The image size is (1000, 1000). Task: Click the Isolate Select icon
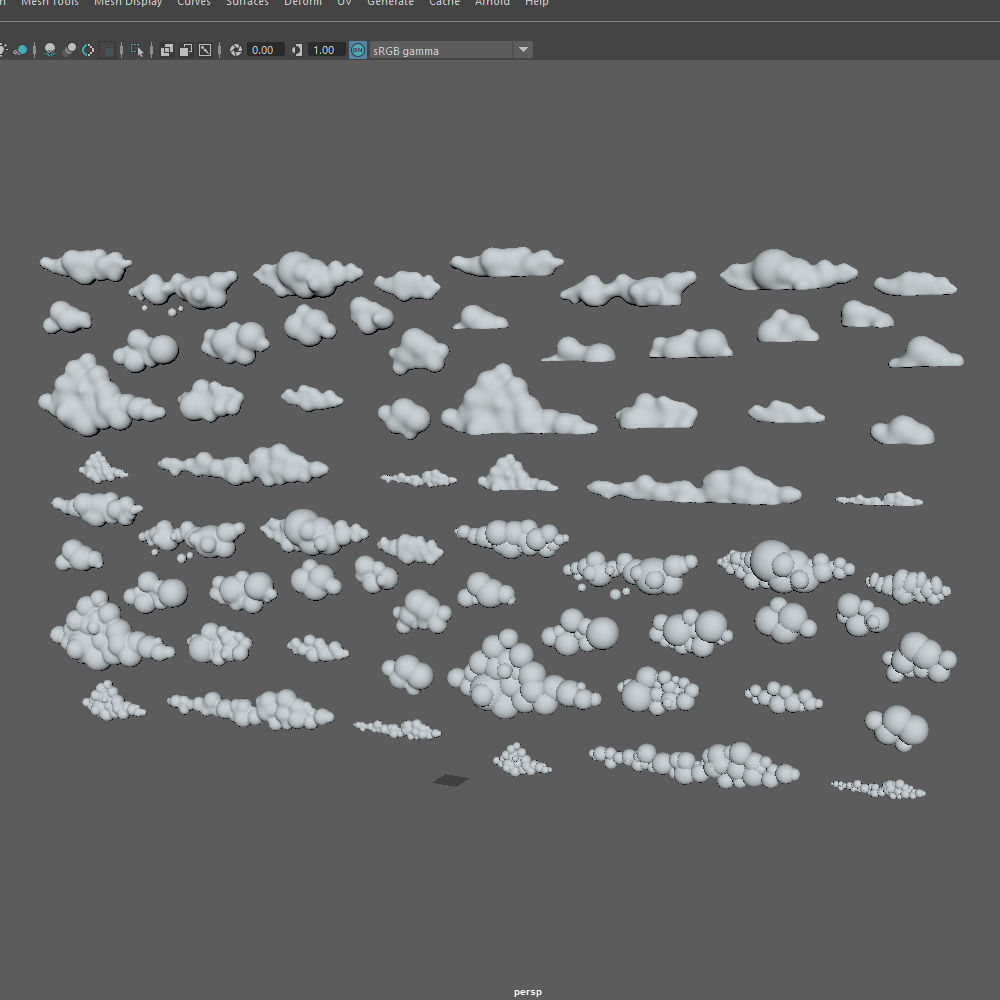coord(137,50)
